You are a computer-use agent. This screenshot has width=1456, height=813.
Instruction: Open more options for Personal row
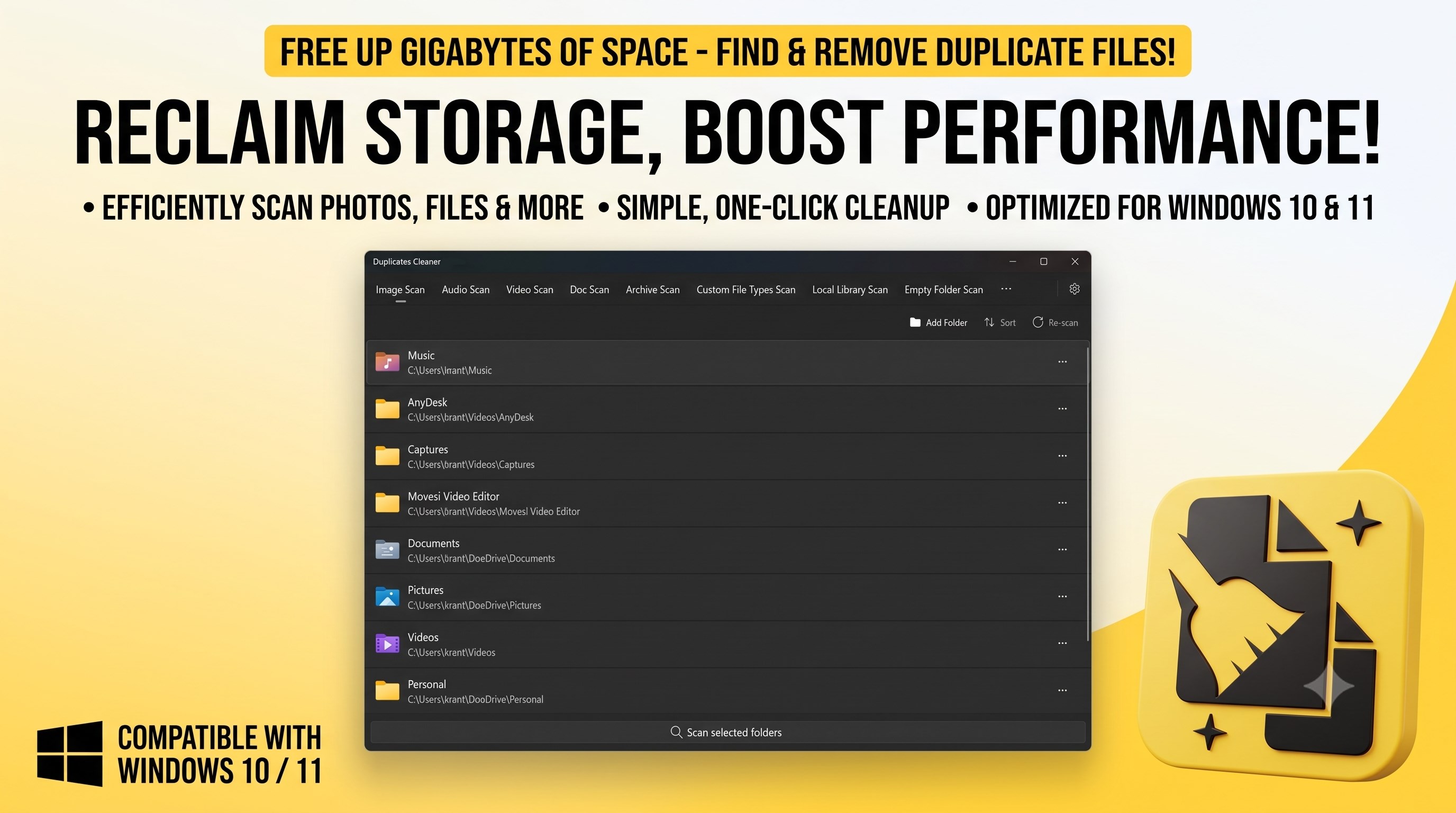(x=1062, y=690)
